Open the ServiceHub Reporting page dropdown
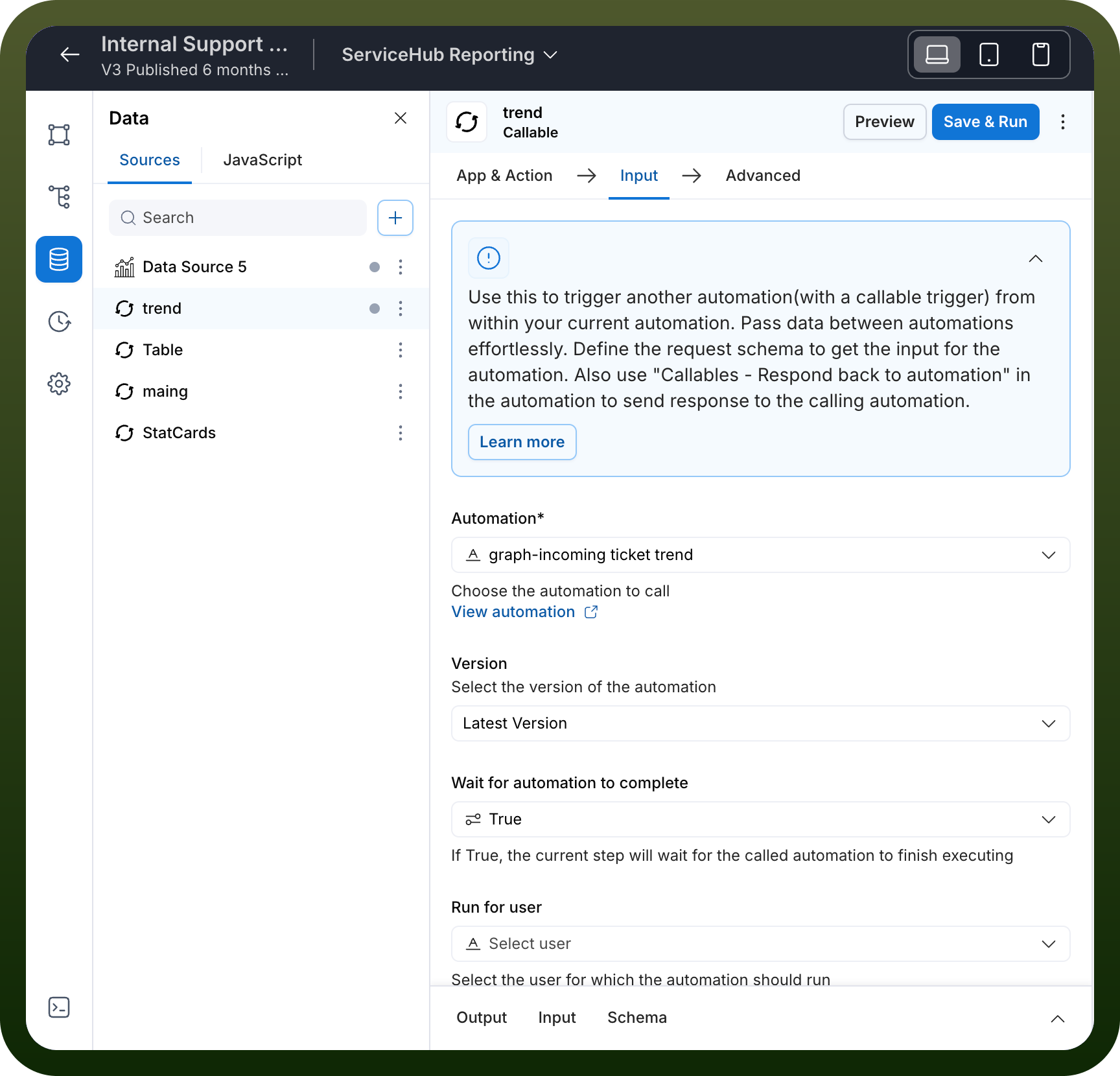The width and height of the screenshot is (1120, 1076). tap(450, 55)
